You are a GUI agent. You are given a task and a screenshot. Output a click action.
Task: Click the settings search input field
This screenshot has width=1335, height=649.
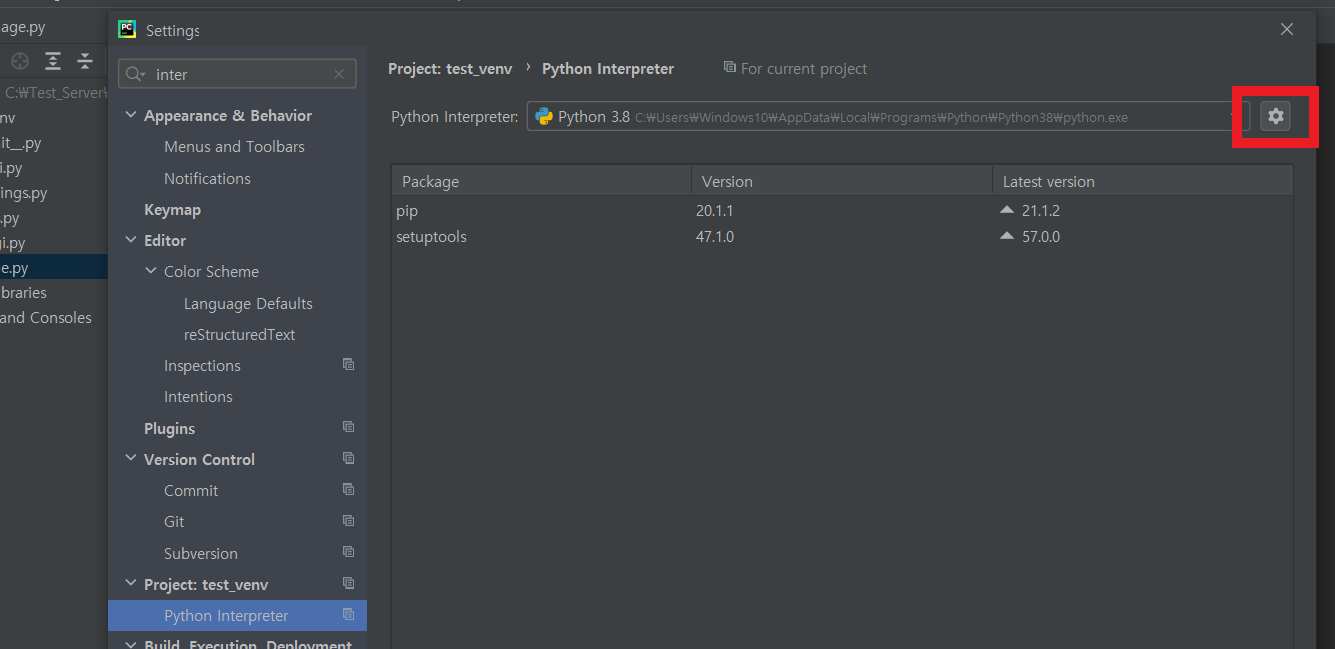point(238,74)
